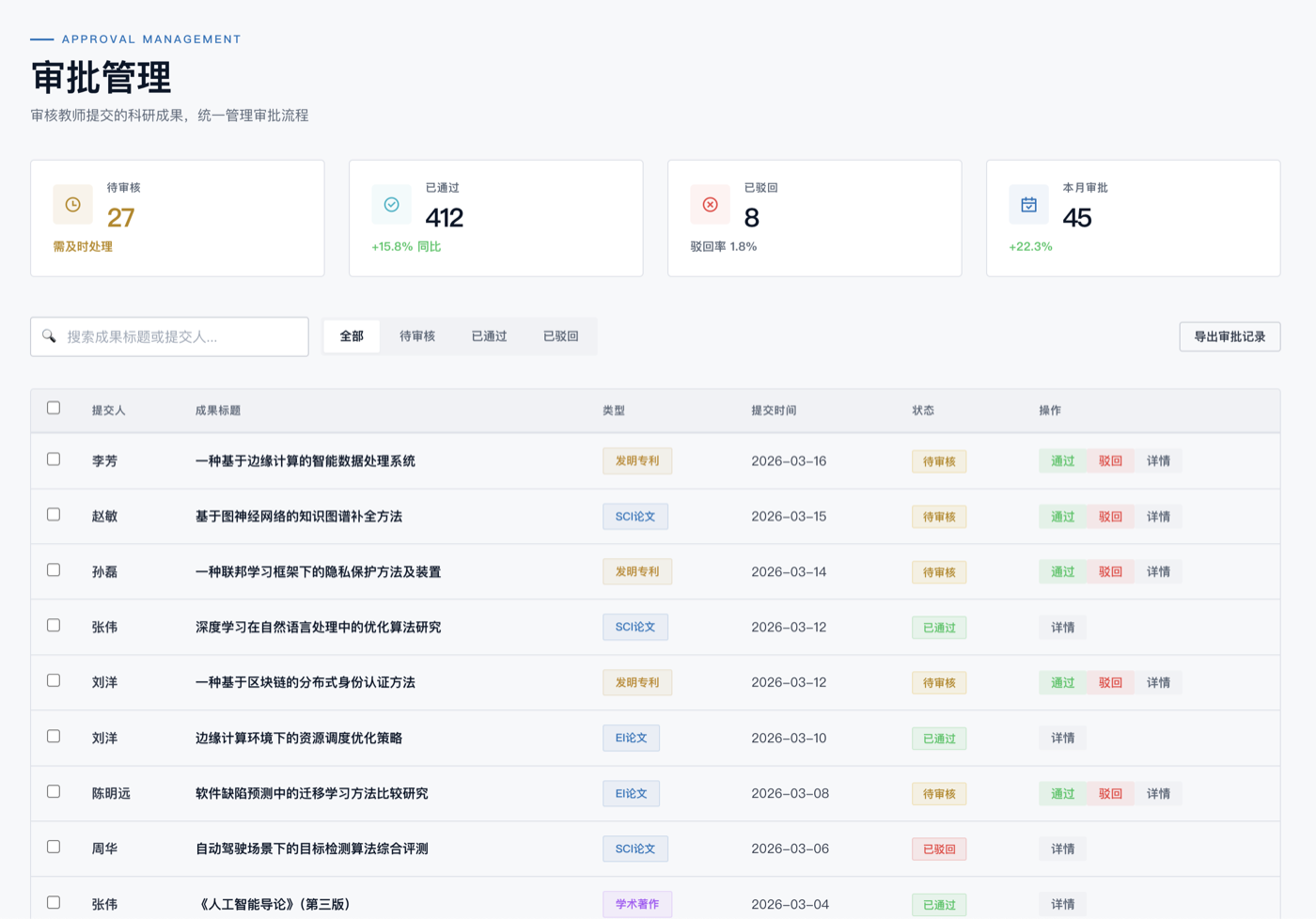The image size is (1316, 919).
Task: Toggle the select-all checkbox in table header
Action: [54, 408]
